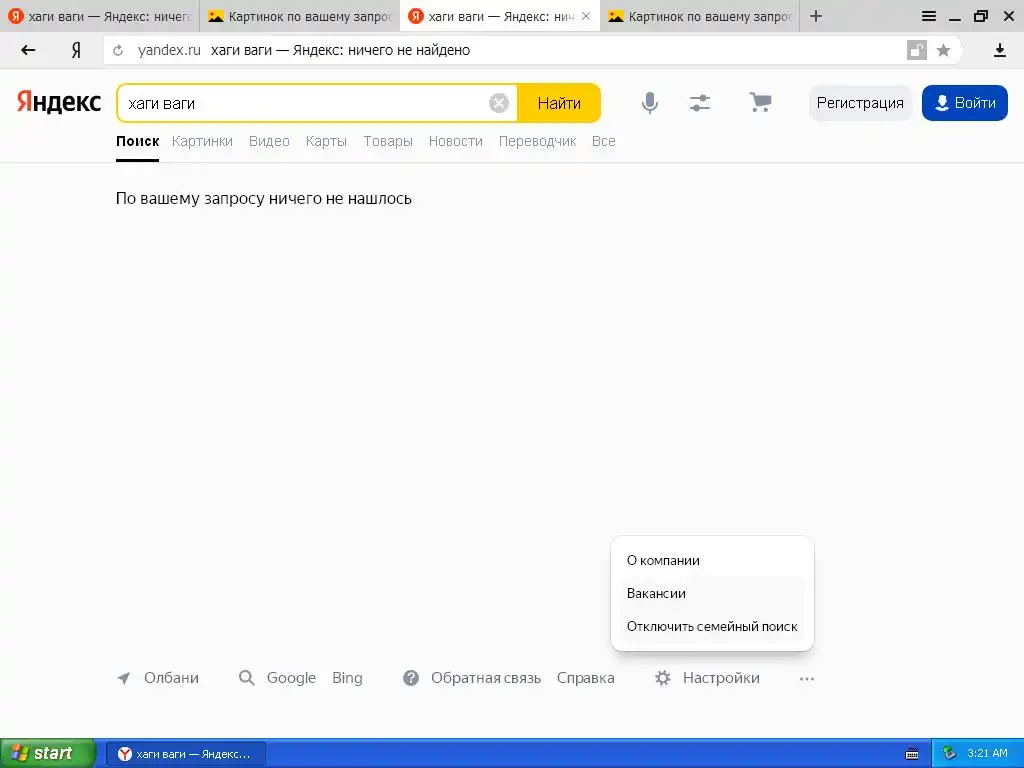
Task: Search the query on Google link
Action: pyautogui.click(x=291, y=678)
